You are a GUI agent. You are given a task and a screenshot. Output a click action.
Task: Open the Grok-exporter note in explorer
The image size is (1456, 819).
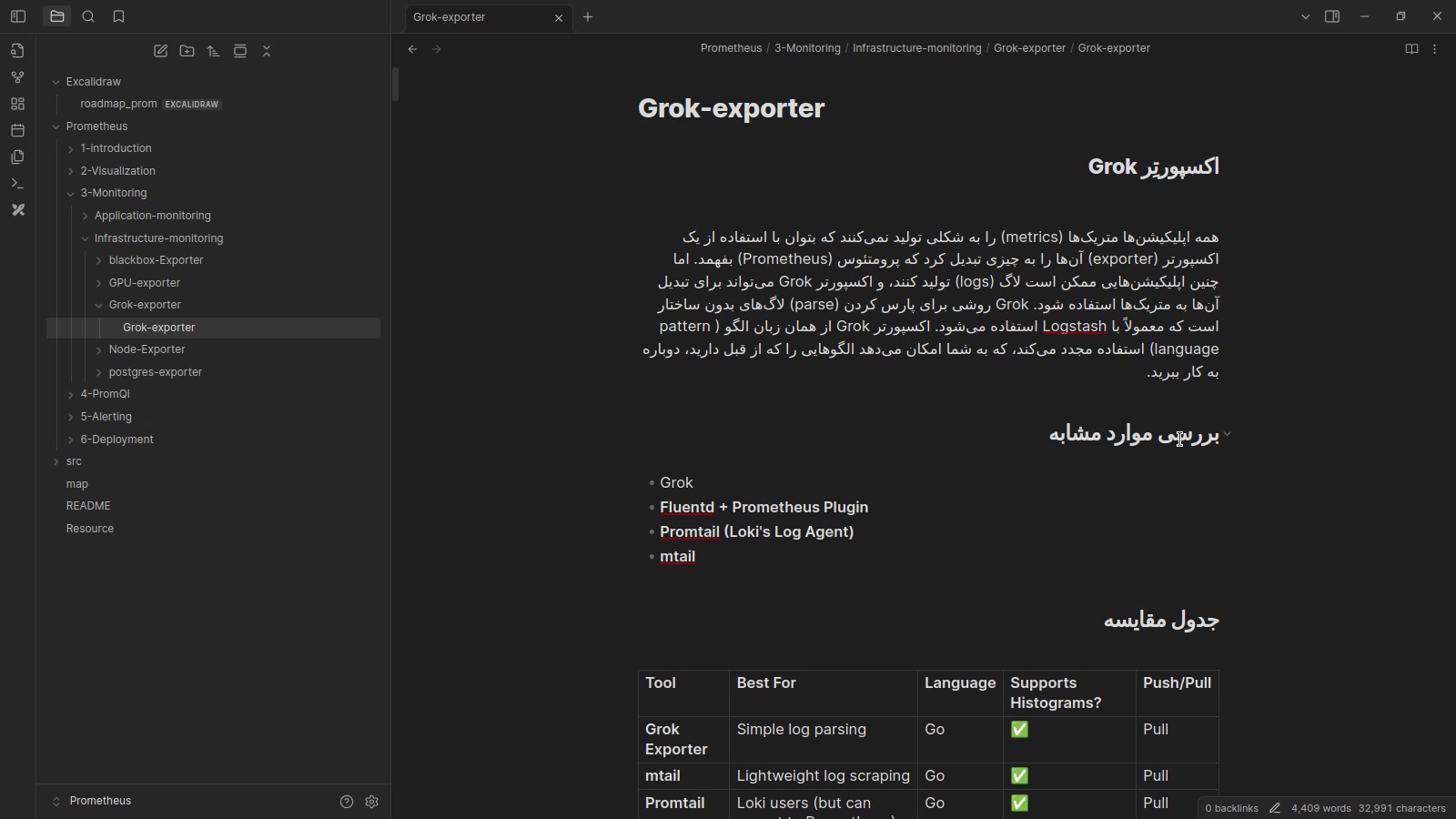pos(213,328)
